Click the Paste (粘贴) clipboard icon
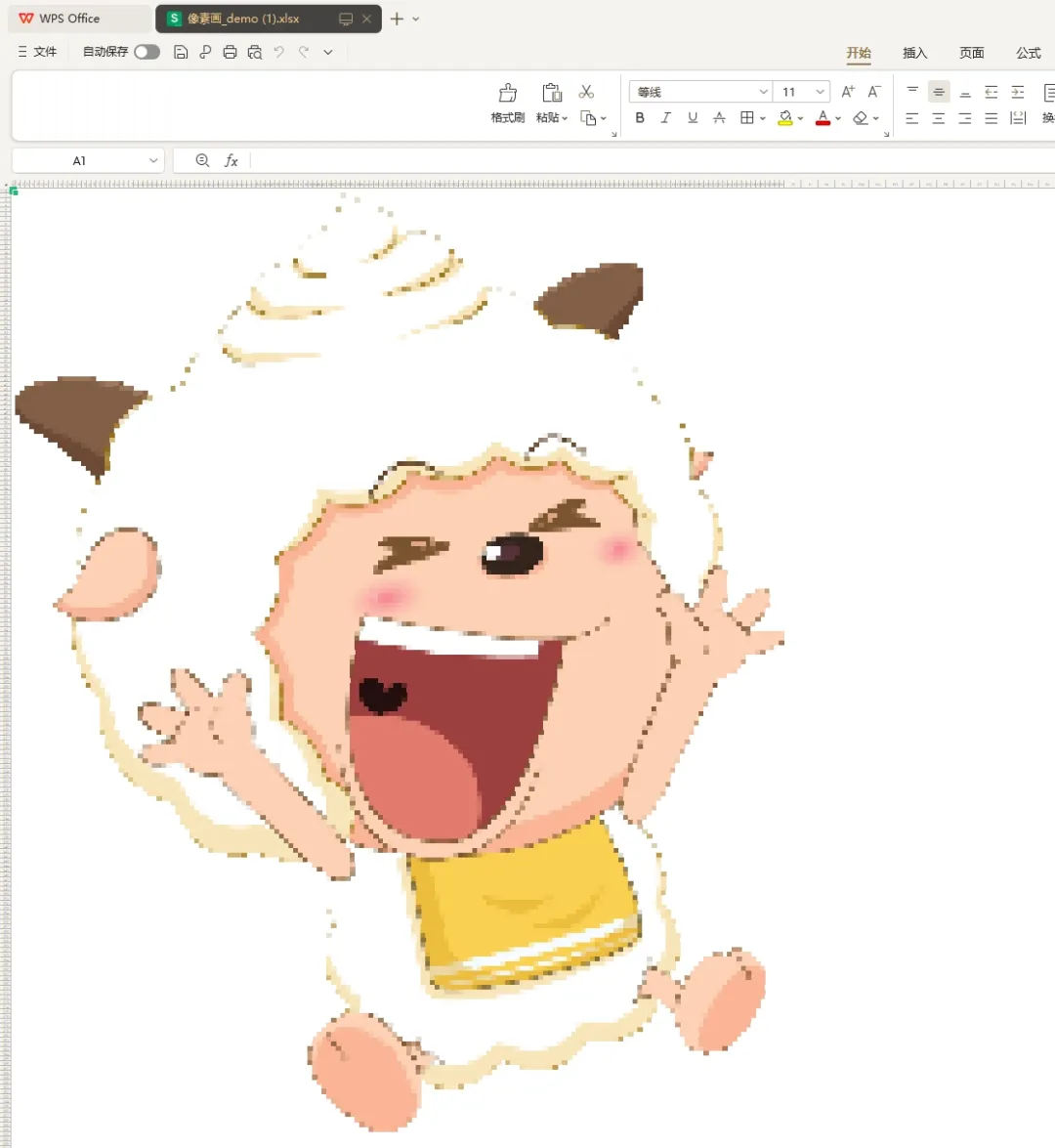The image size is (1055, 1148). click(x=552, y=92)
